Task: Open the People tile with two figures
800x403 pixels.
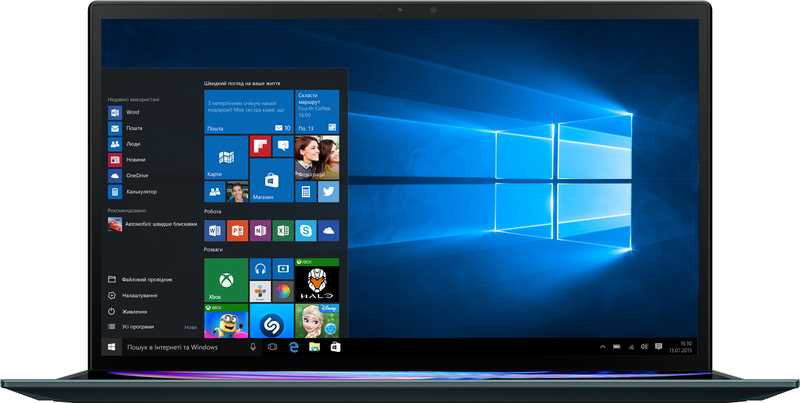Action: tap(215, 191)
